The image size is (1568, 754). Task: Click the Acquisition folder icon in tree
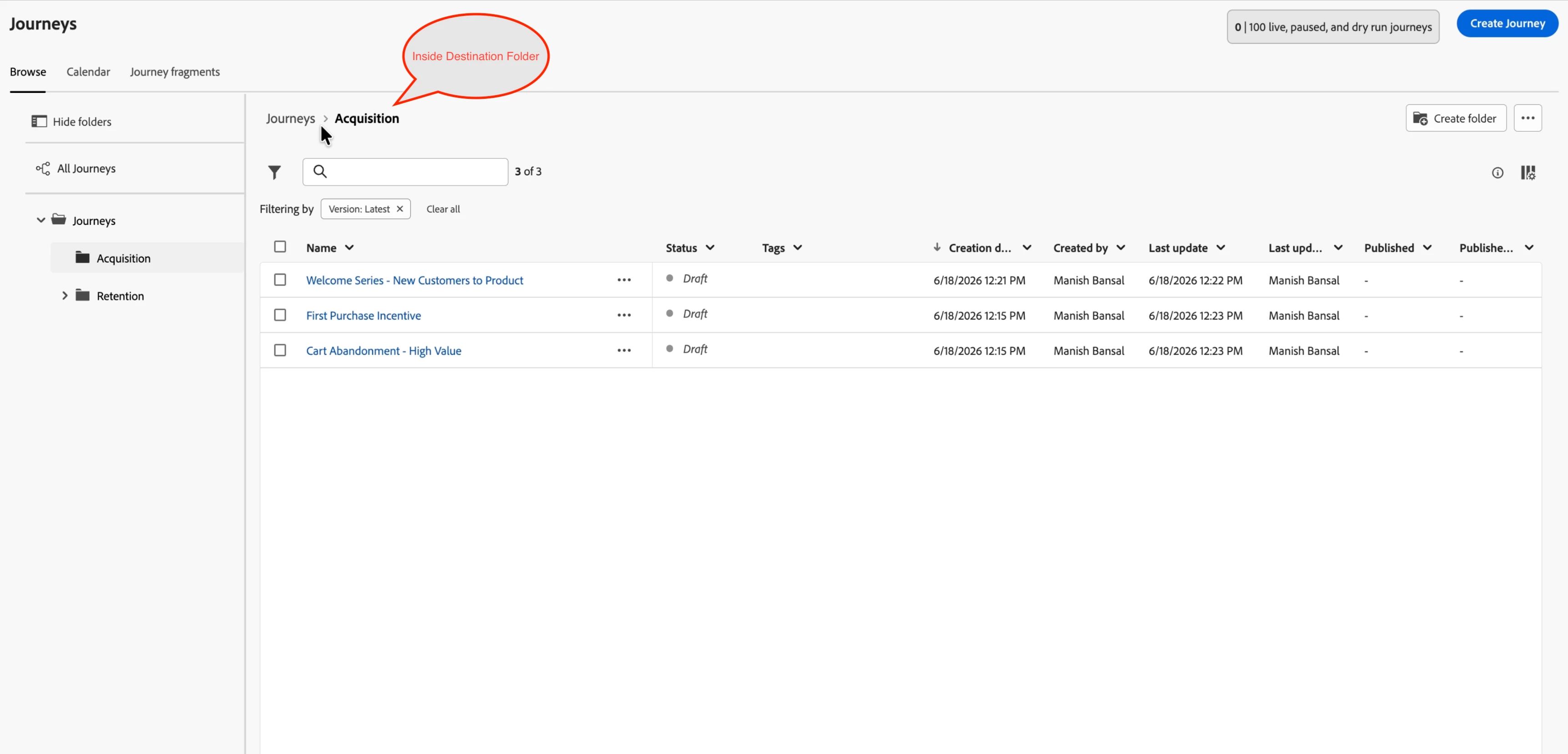[83, 257]
